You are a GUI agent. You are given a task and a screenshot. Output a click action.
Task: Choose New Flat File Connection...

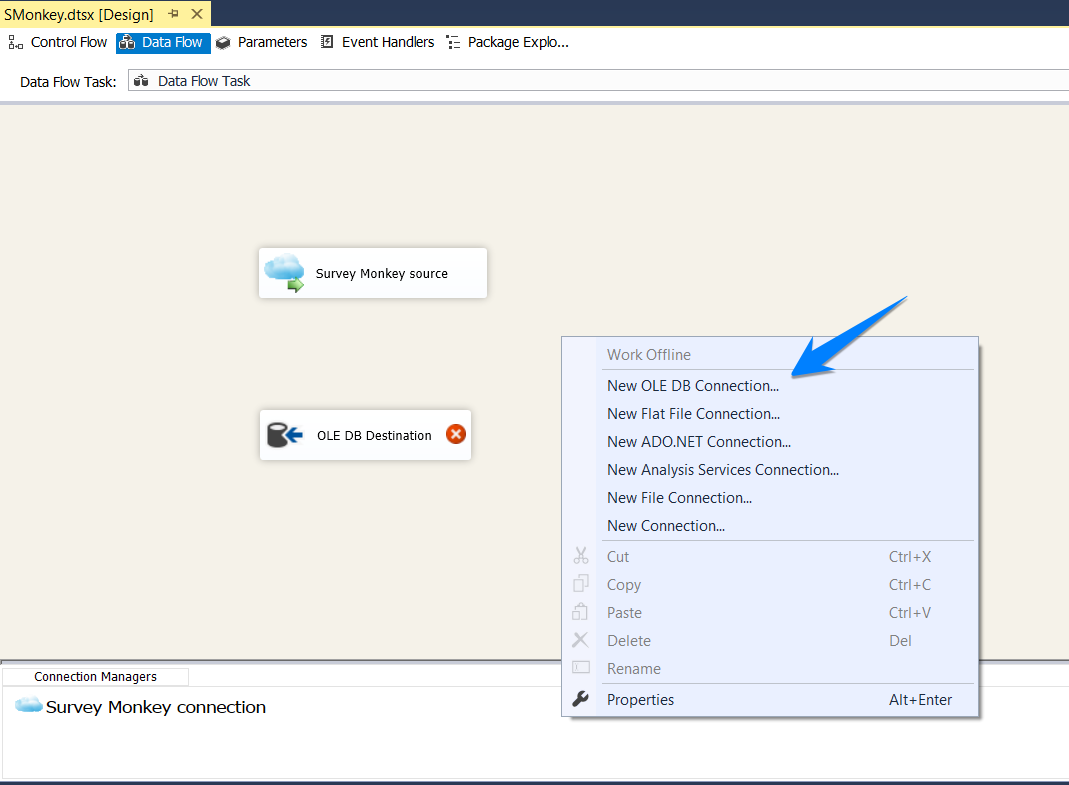787,413
